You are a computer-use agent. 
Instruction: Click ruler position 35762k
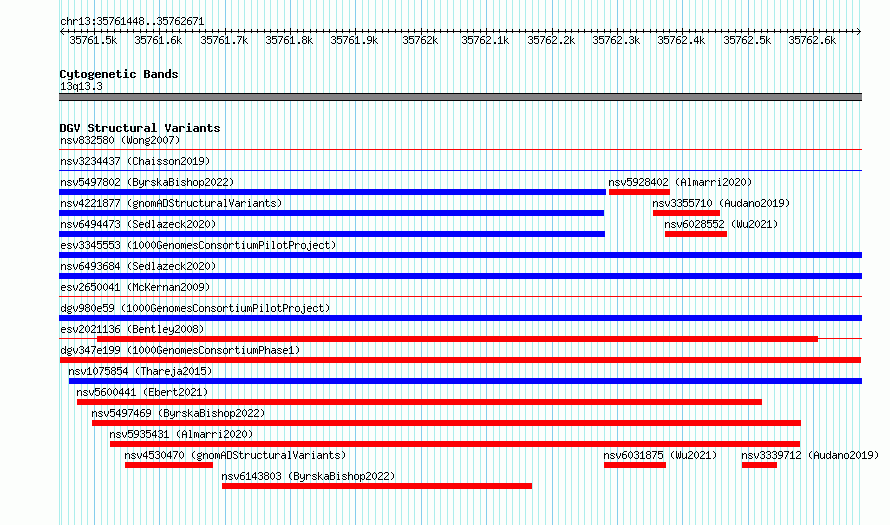[x=420, y=40]
